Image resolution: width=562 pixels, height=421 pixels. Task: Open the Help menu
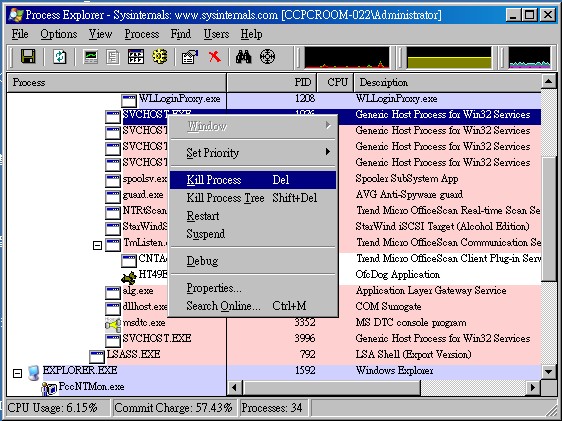click(x=252, y=34)
